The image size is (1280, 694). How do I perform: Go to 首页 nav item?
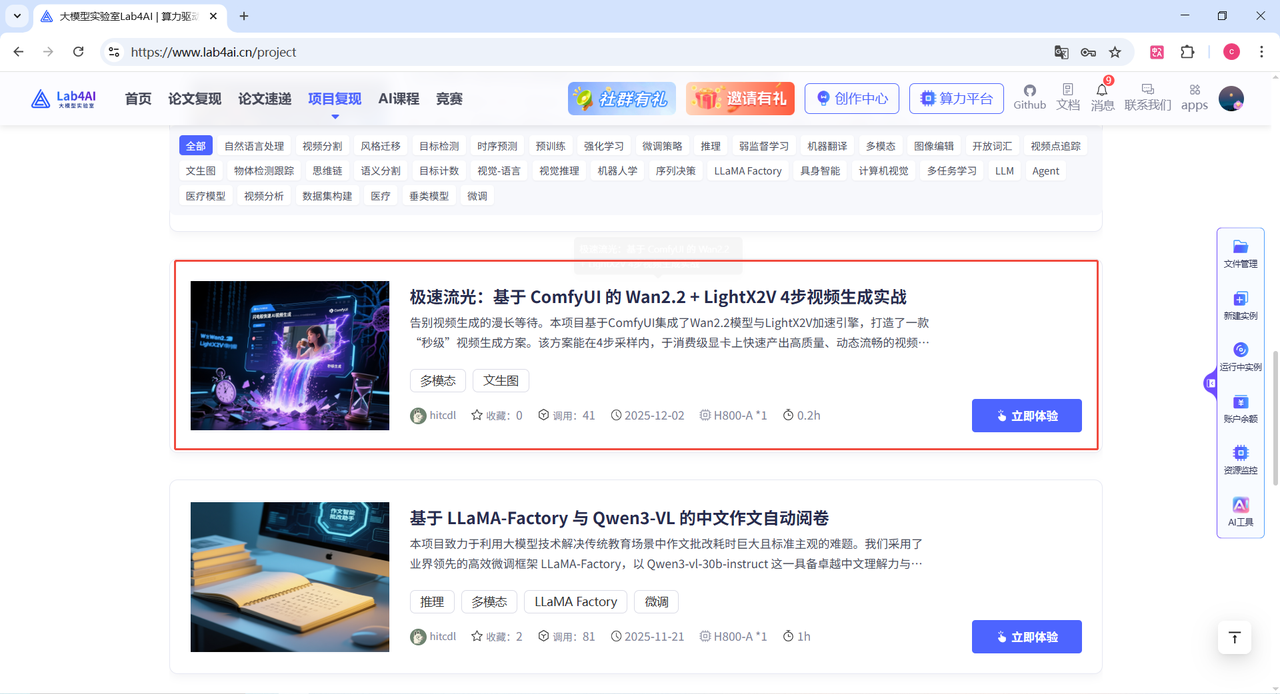click(138, 98)
